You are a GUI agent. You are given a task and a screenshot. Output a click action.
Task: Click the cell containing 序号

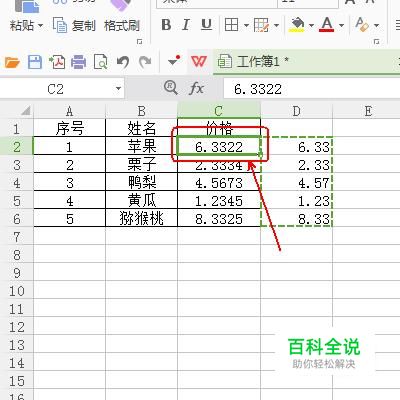(x=69, y=128)
